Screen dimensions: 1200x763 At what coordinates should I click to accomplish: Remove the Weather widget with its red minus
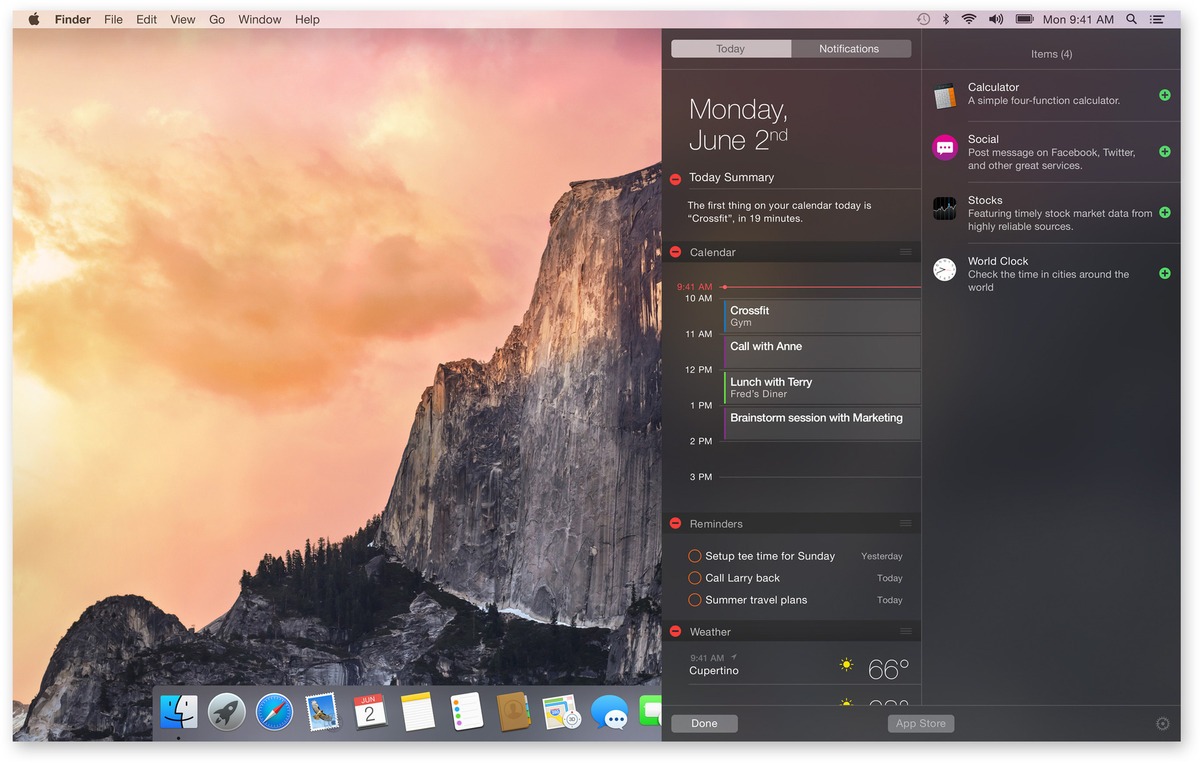point(675,631)
